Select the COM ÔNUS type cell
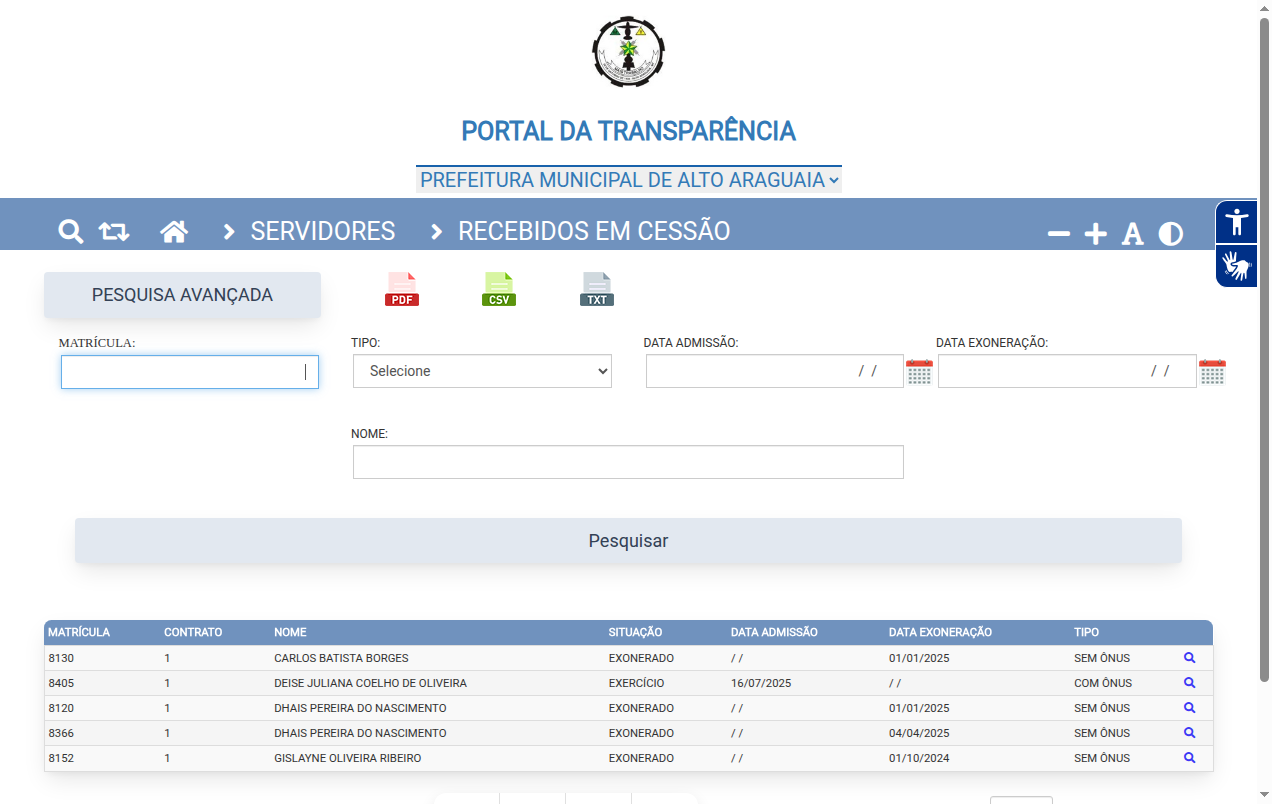Screen dimensions: 1272x804 [x=1103, y=683]
